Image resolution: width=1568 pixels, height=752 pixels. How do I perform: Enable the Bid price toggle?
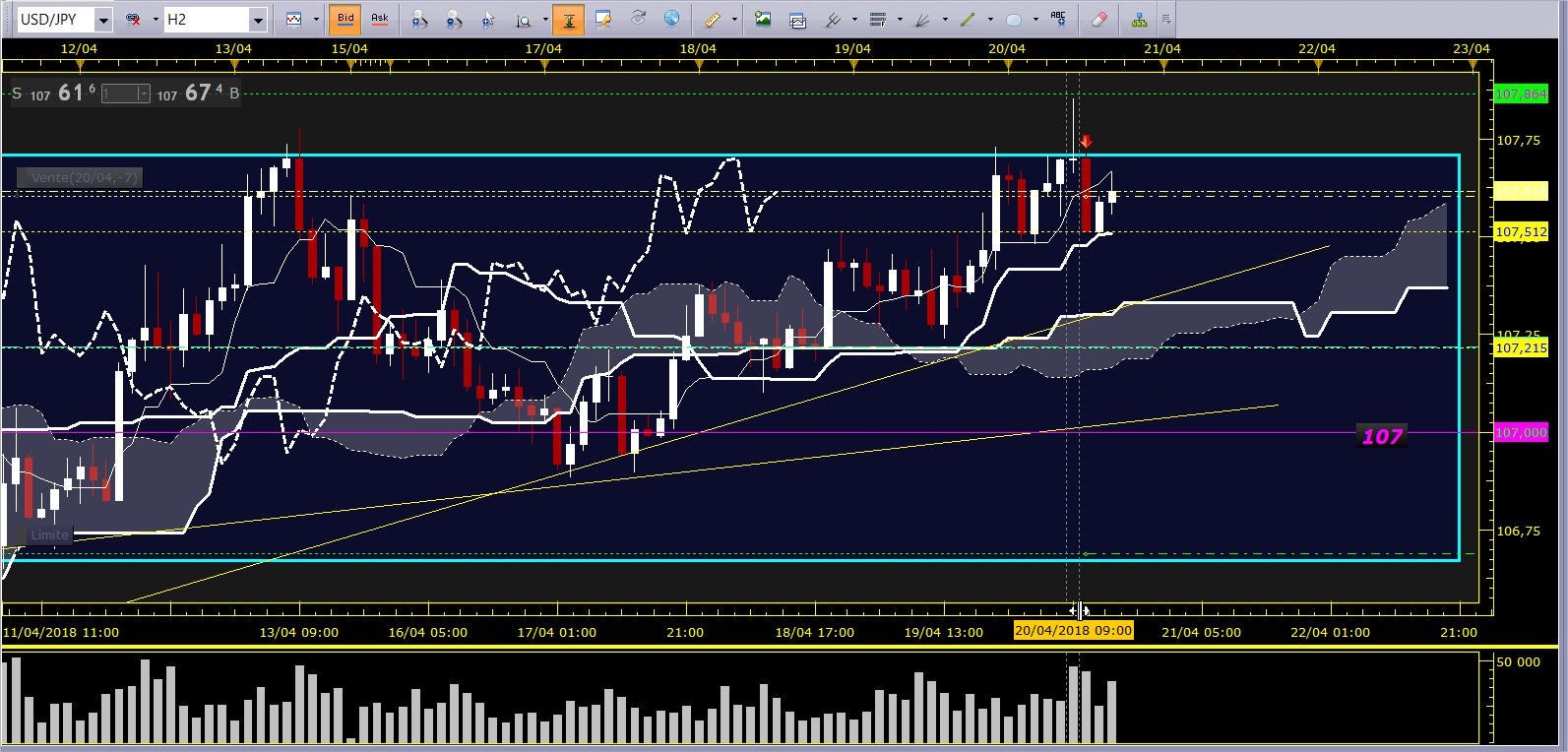pos(345,19)
